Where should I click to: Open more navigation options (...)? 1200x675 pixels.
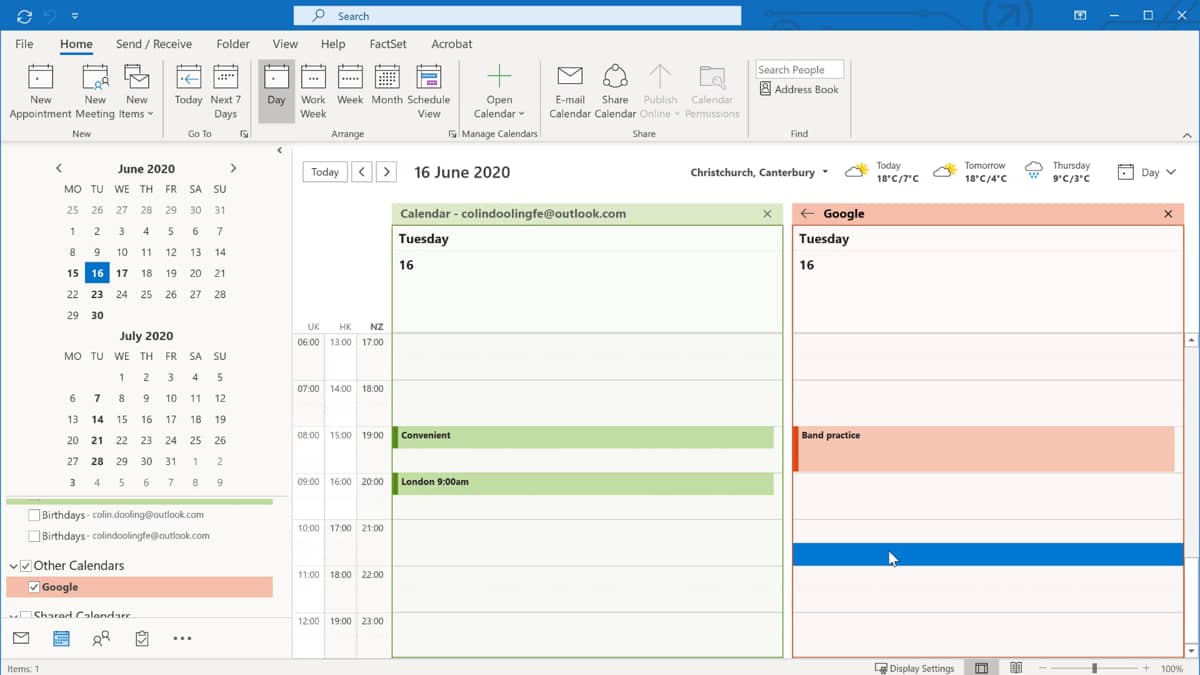pyautogui.click(x=182, y=638)
